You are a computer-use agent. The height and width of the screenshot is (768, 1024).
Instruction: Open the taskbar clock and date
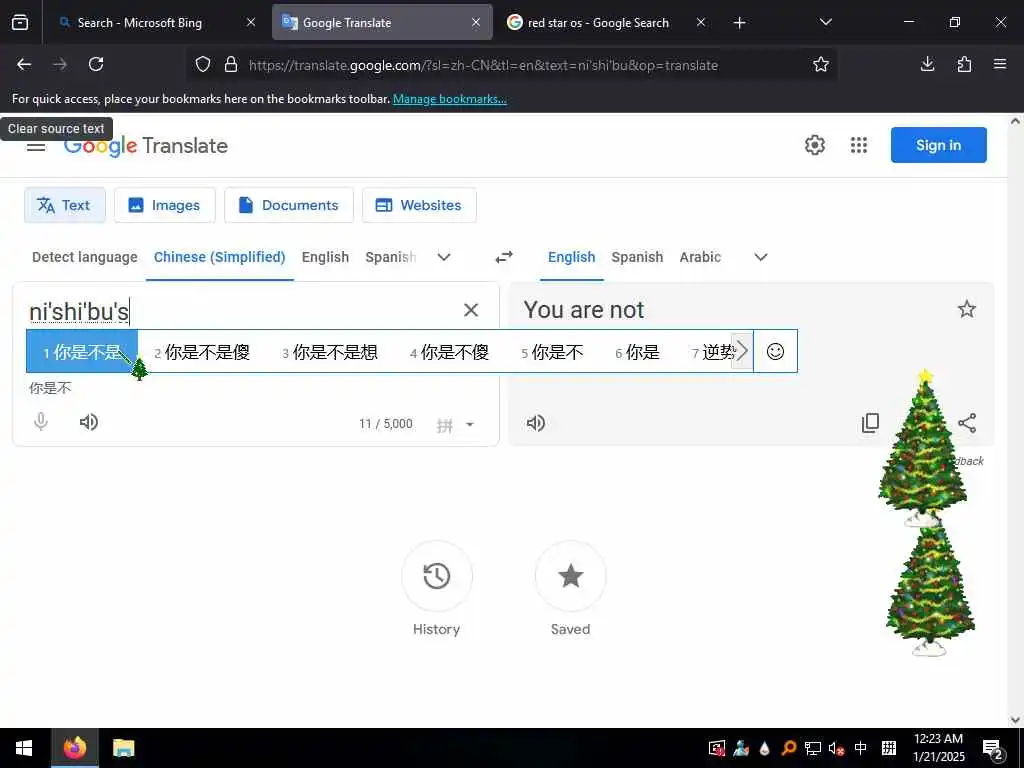click(x=938, y=748)
